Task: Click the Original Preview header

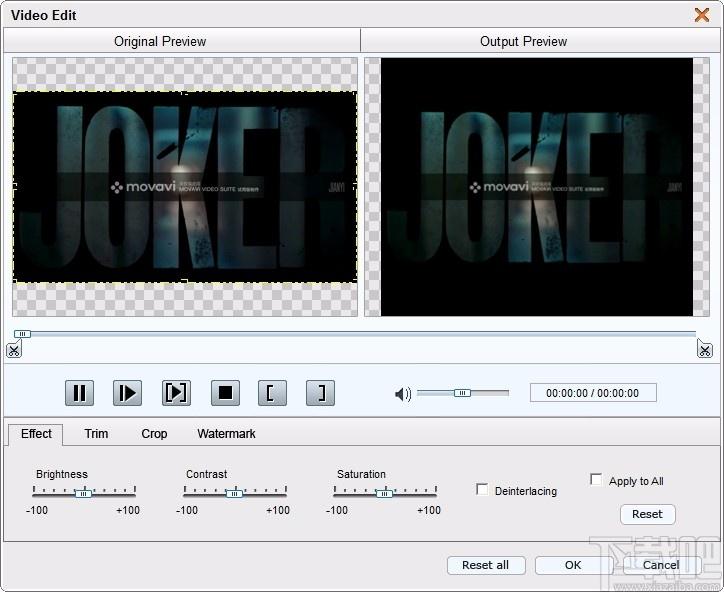Action: 160,42
